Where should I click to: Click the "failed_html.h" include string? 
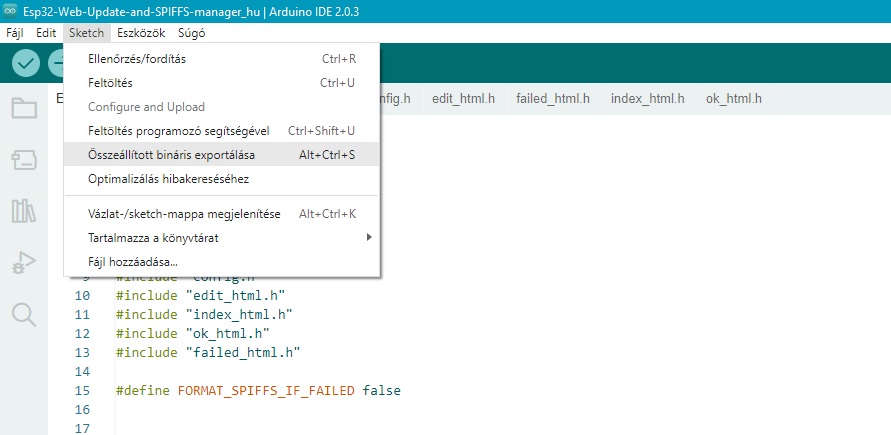[x=243, y=353]
